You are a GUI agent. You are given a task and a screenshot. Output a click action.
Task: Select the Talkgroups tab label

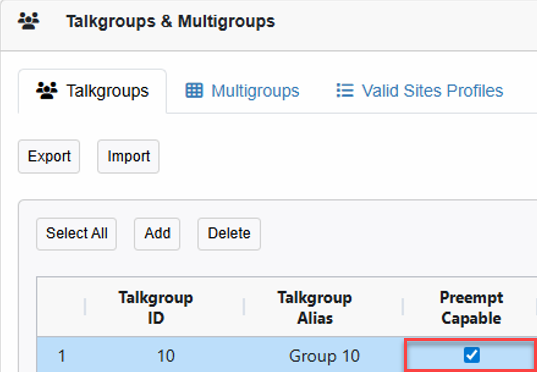[108, 91]
